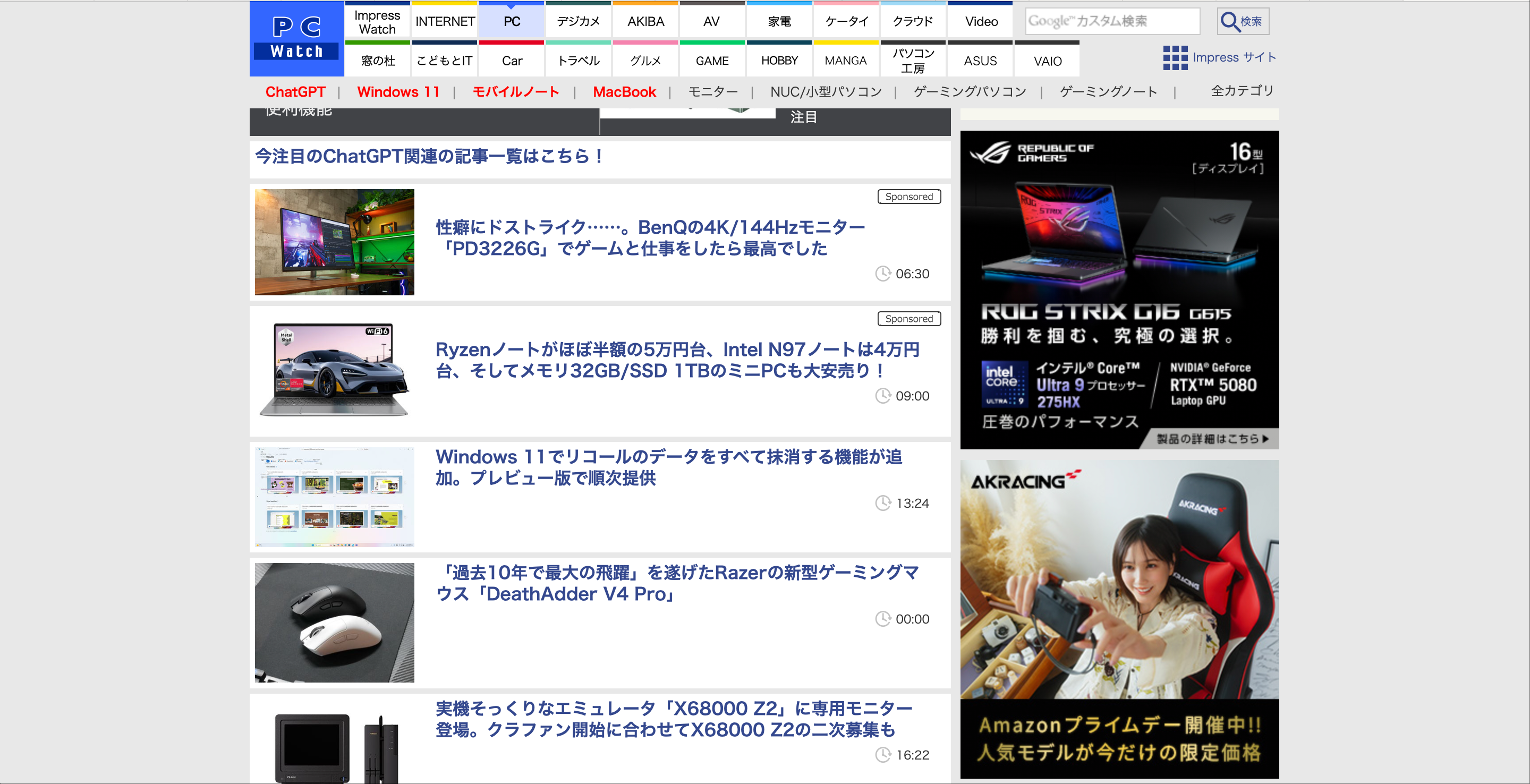This screenshot has width=1530, height=784.
Task: Focus the Google custom search field
Action: tap(1112, 21)
